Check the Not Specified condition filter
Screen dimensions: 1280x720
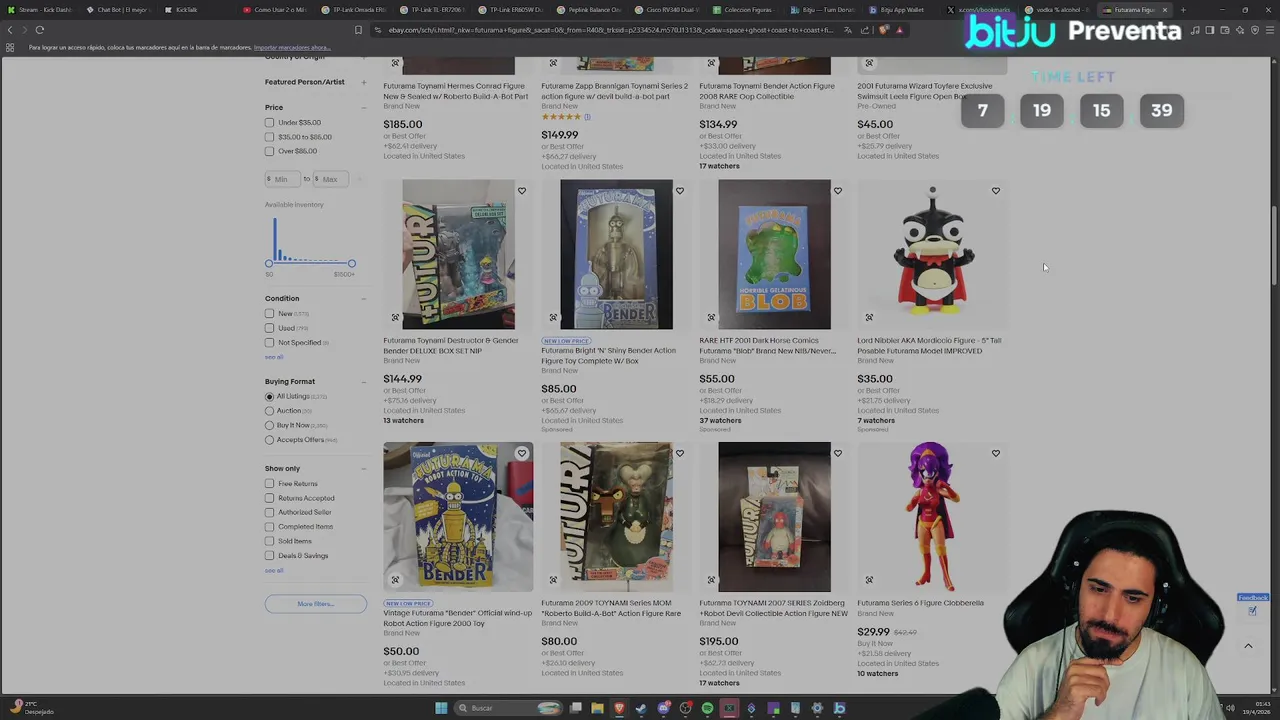click(269, 343)
